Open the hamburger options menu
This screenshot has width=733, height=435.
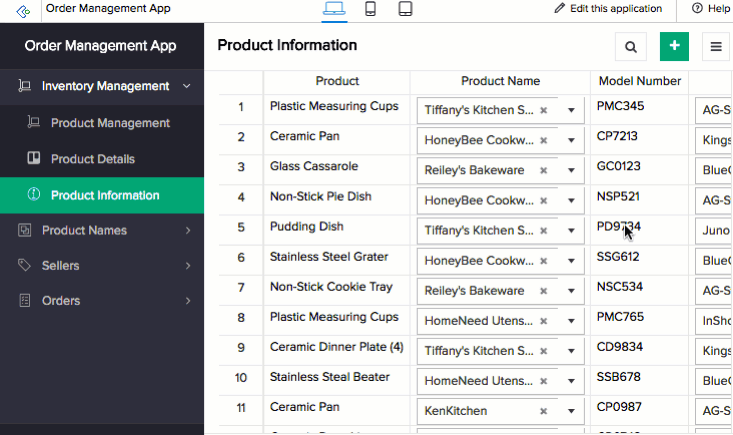[716, 46]
